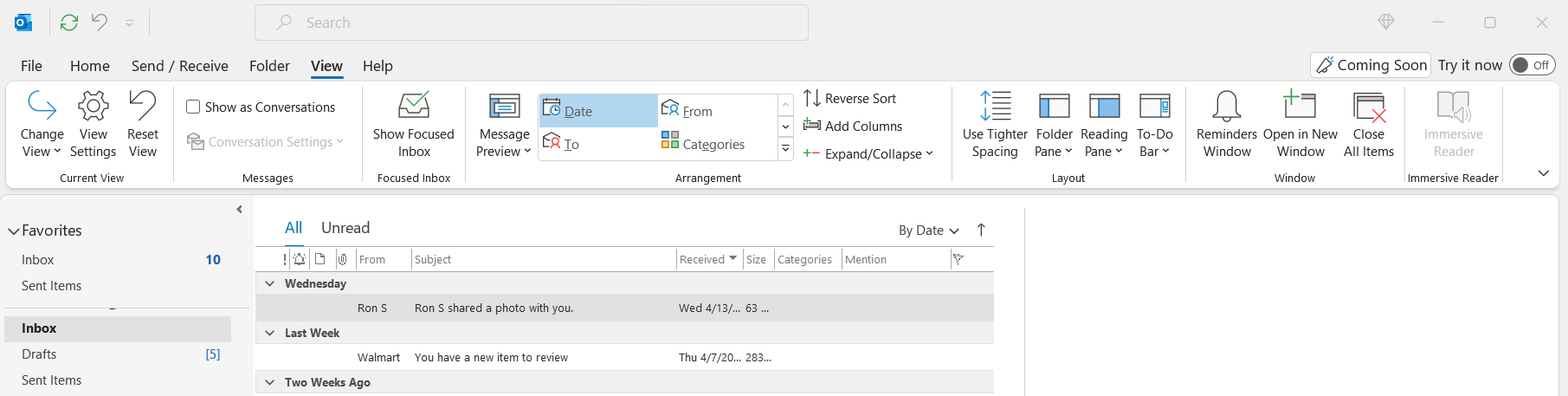
Task: Click the Change View icon
Action: 42,107
